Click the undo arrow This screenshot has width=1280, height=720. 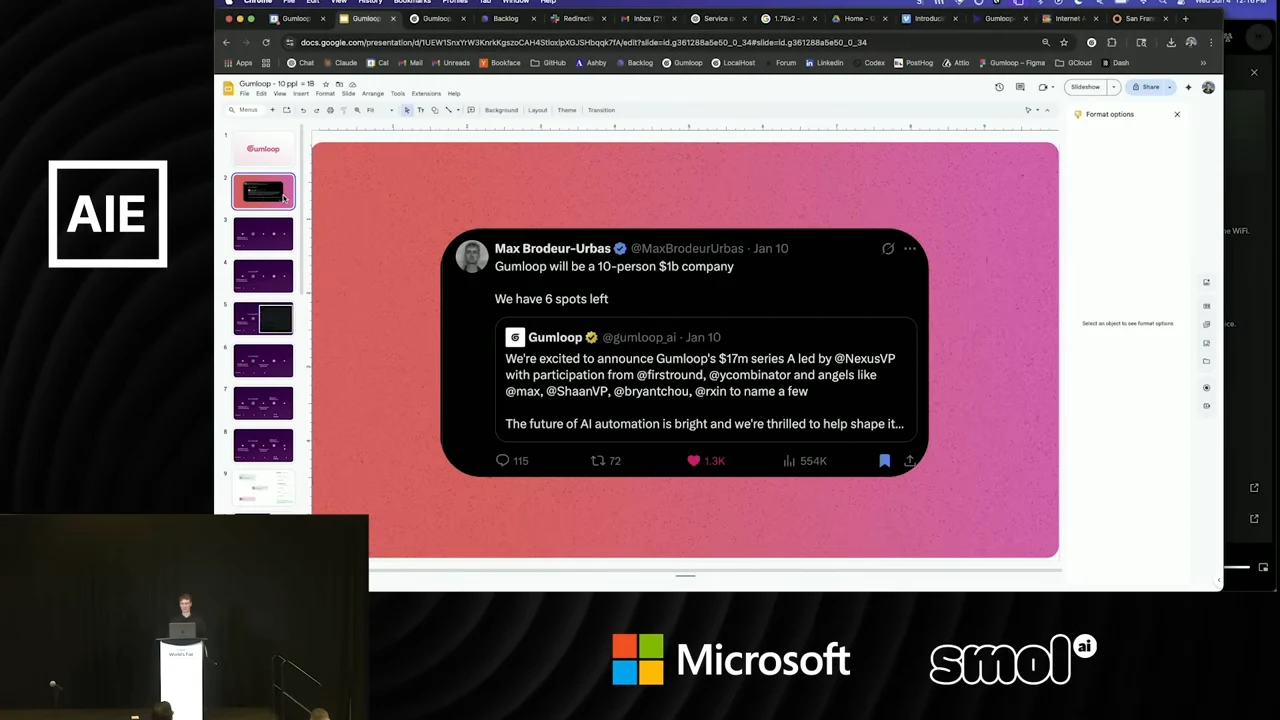click(x=303, y=110)
